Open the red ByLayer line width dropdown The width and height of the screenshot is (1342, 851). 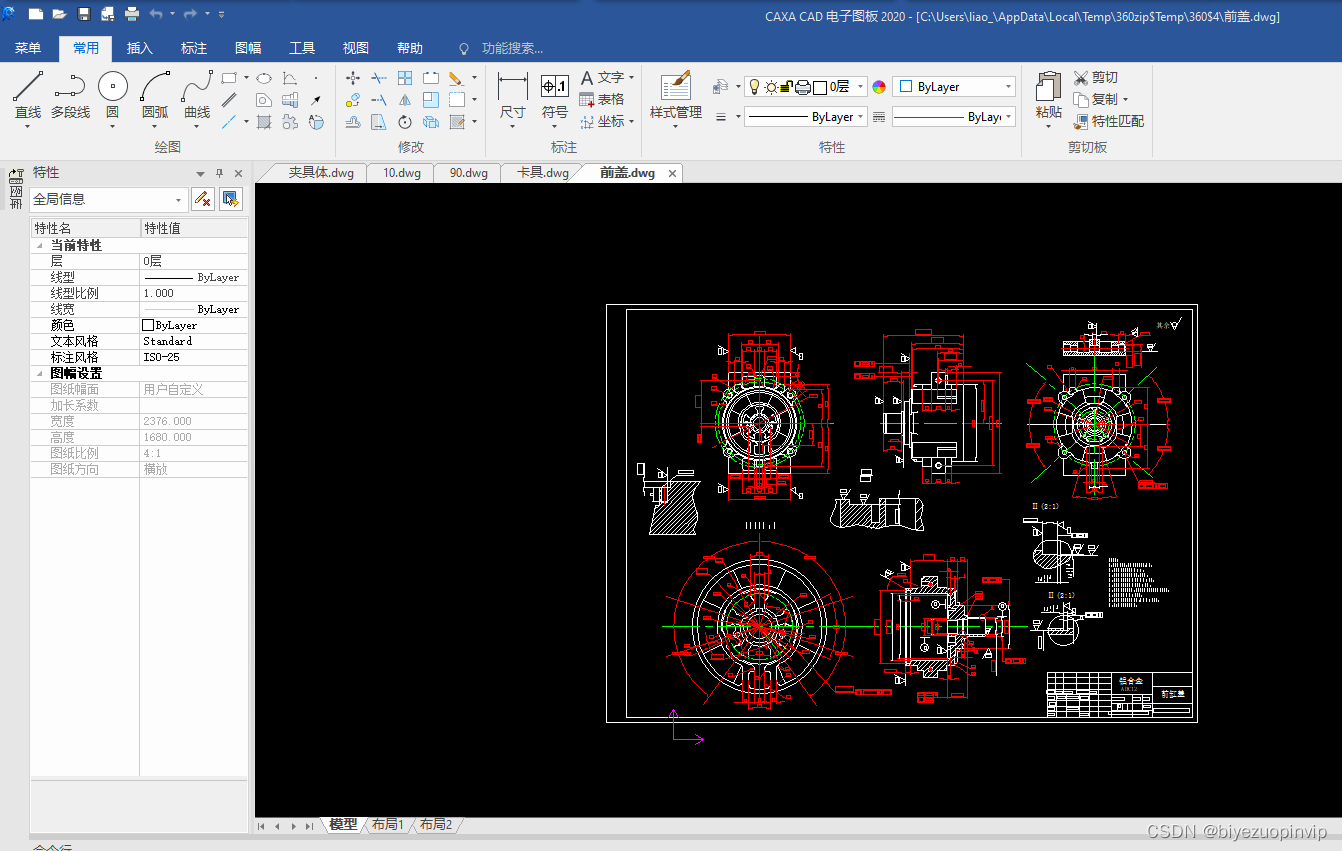pyautogui.click(x=954, y=117)
